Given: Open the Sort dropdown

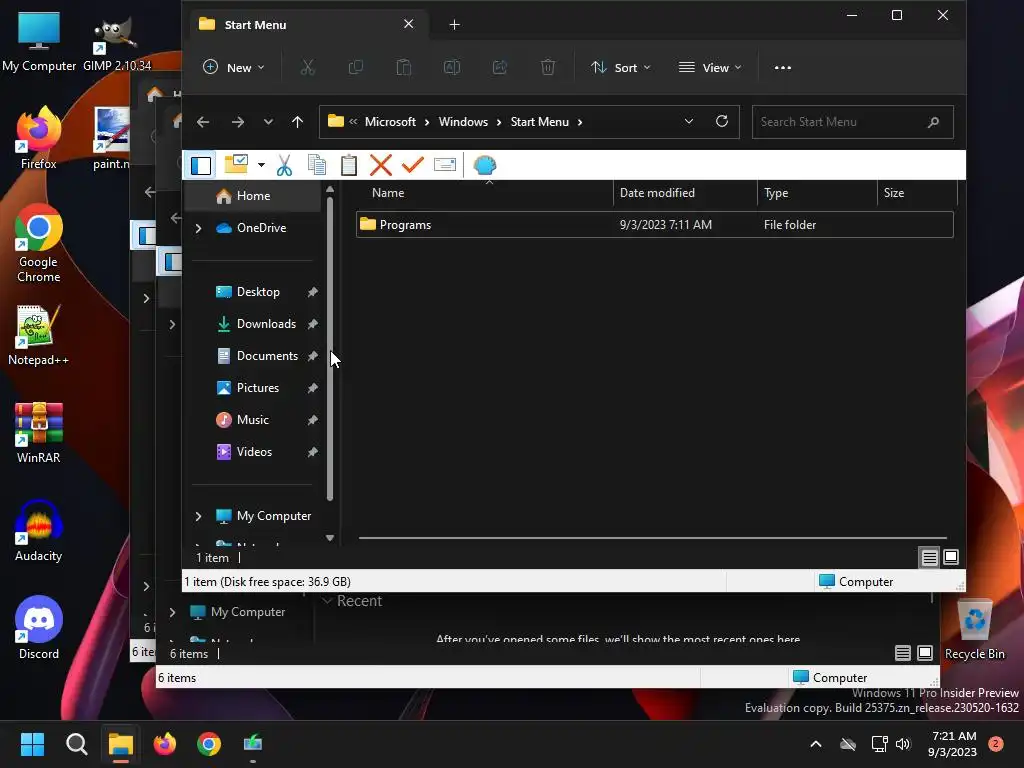Looking at the screenshot, I should click(x=620, y=67).
